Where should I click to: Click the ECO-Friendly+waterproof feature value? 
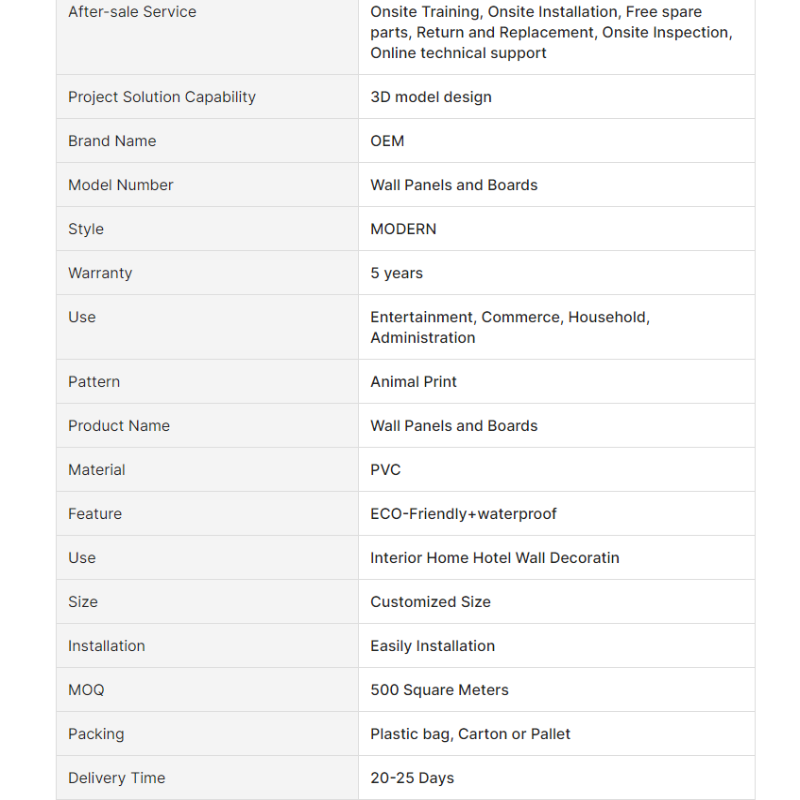pyautogui.click(x=463, y=514)
